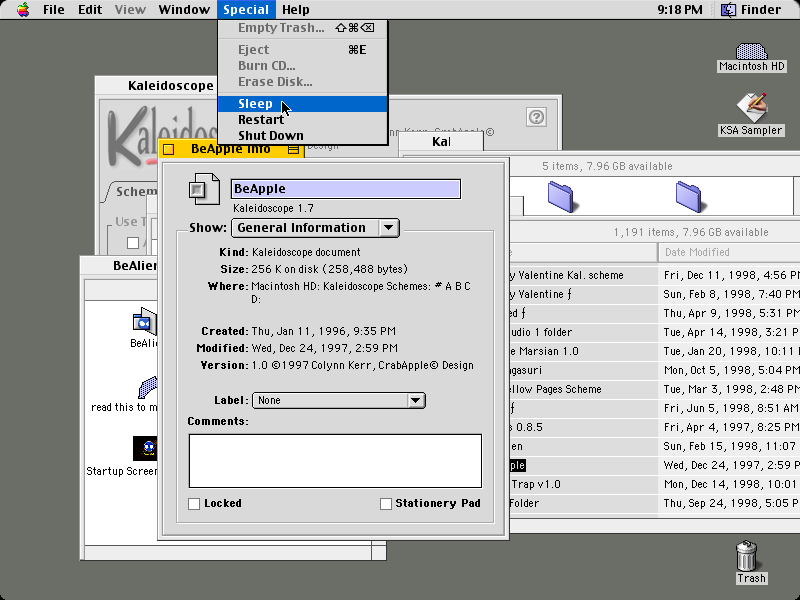Choose Sleep from the Special menu
Screen dimensions: 800x600
click(x=303, y=104)
